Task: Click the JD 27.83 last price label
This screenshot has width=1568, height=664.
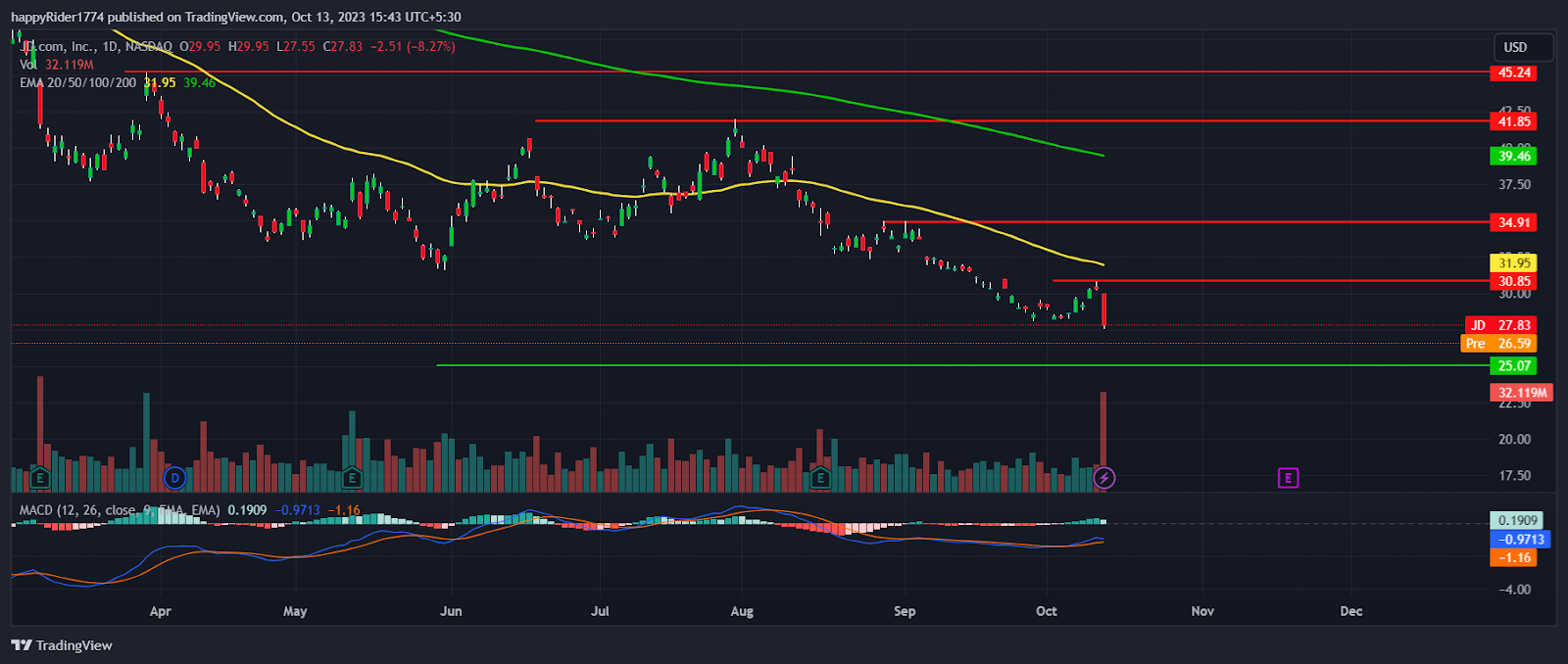Action: click(1501, 325)
